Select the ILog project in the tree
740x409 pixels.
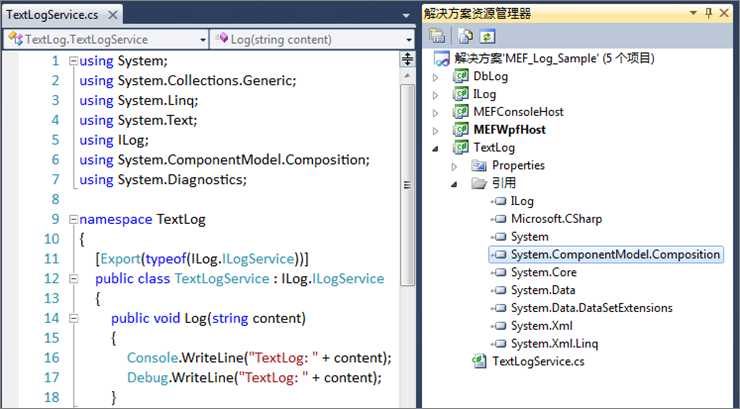[484, 94]
